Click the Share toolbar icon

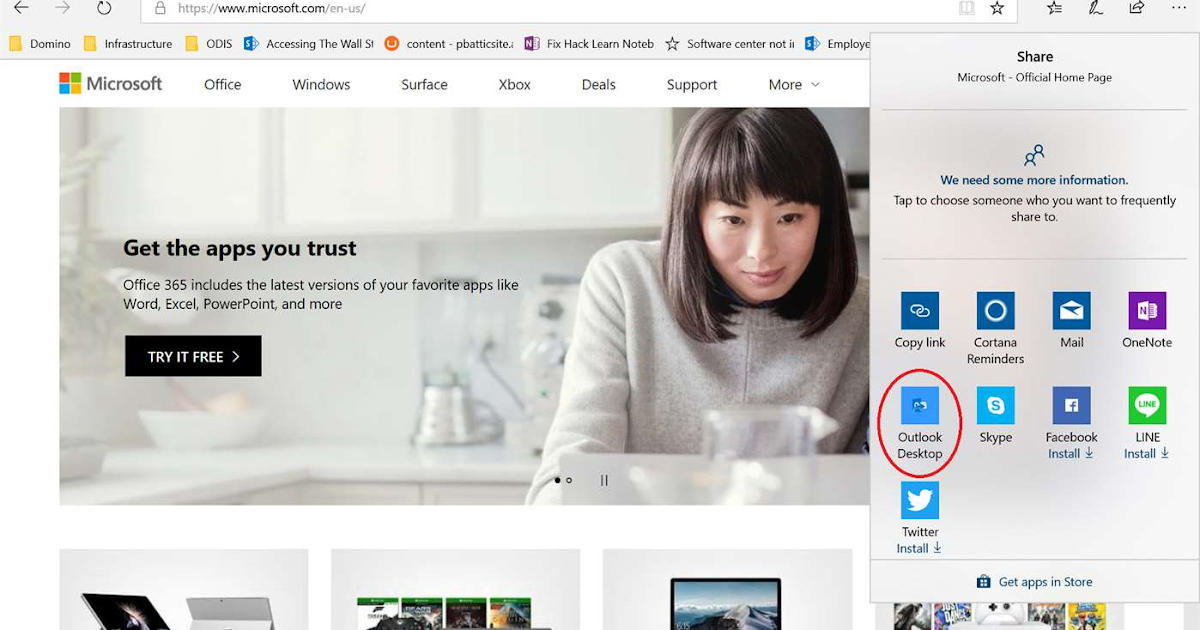[x=1137, y=8]
